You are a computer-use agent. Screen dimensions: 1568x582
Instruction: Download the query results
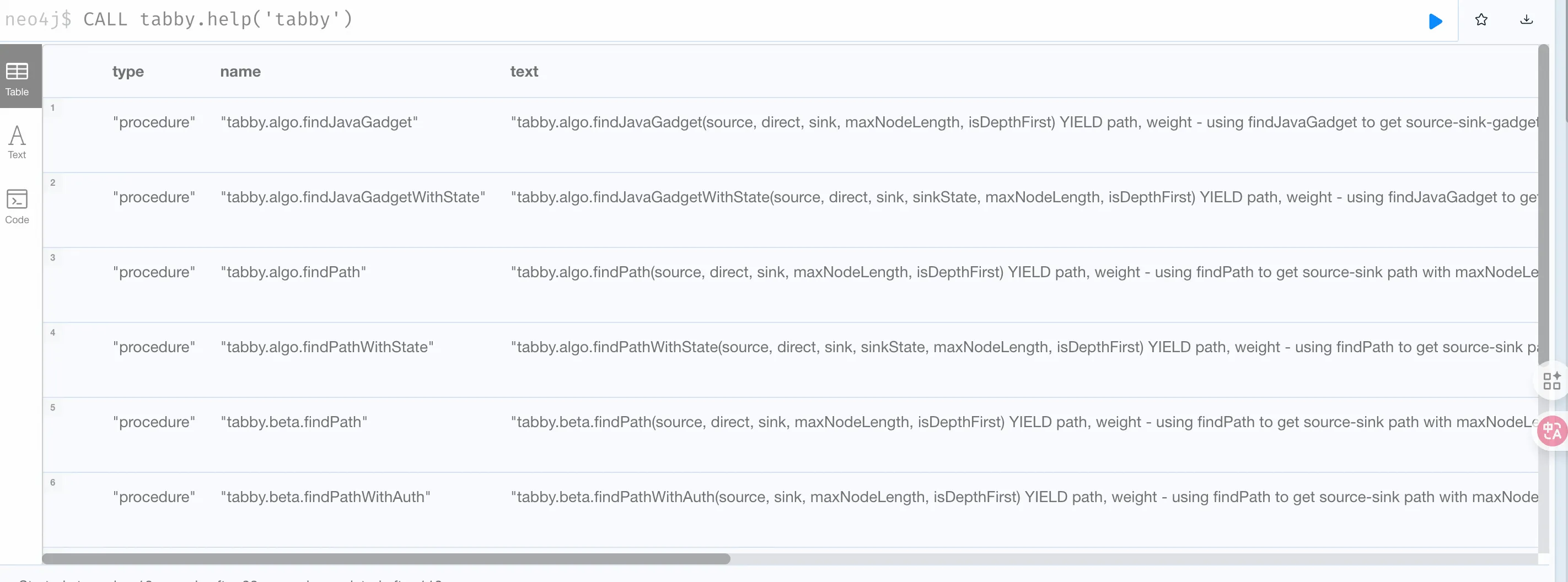click(1526, 20)
